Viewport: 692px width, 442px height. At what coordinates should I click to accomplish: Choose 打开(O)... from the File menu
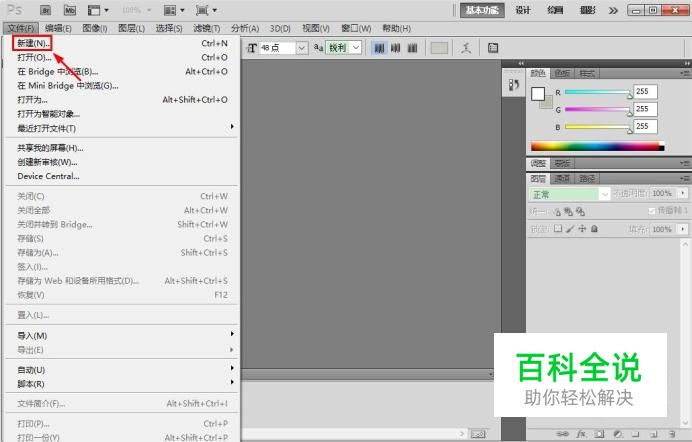[122, 57]
